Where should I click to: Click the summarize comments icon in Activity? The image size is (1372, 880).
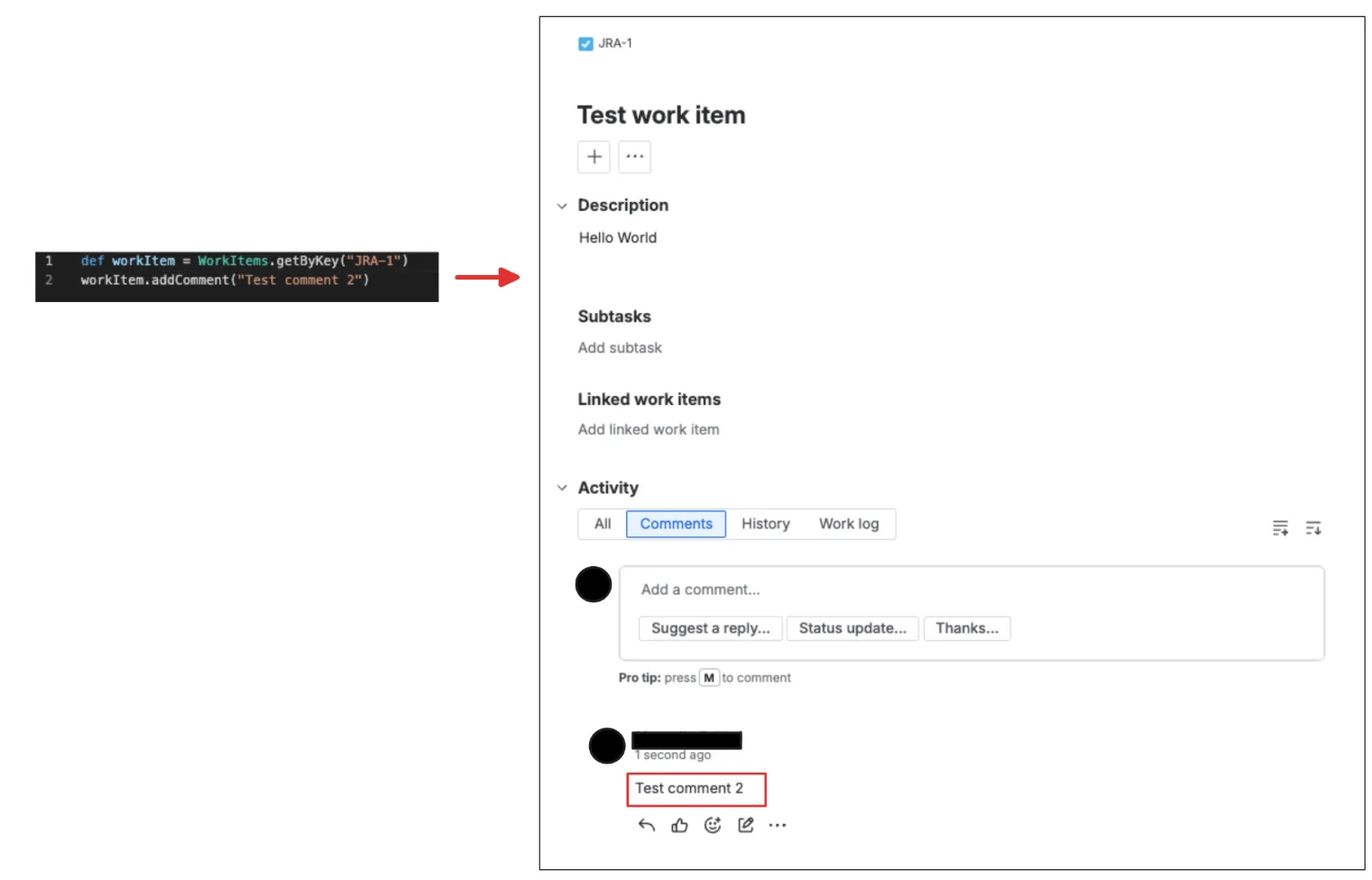[x=1280, y=528]
